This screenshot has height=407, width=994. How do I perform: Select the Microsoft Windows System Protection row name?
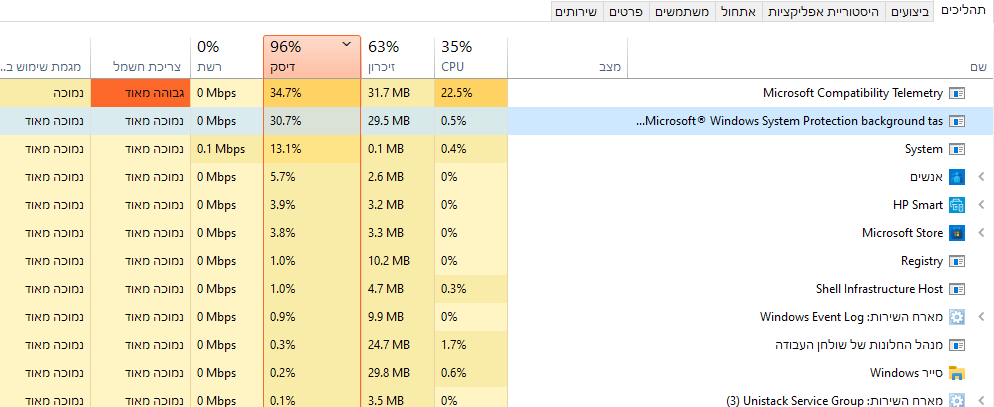(789, 121)
